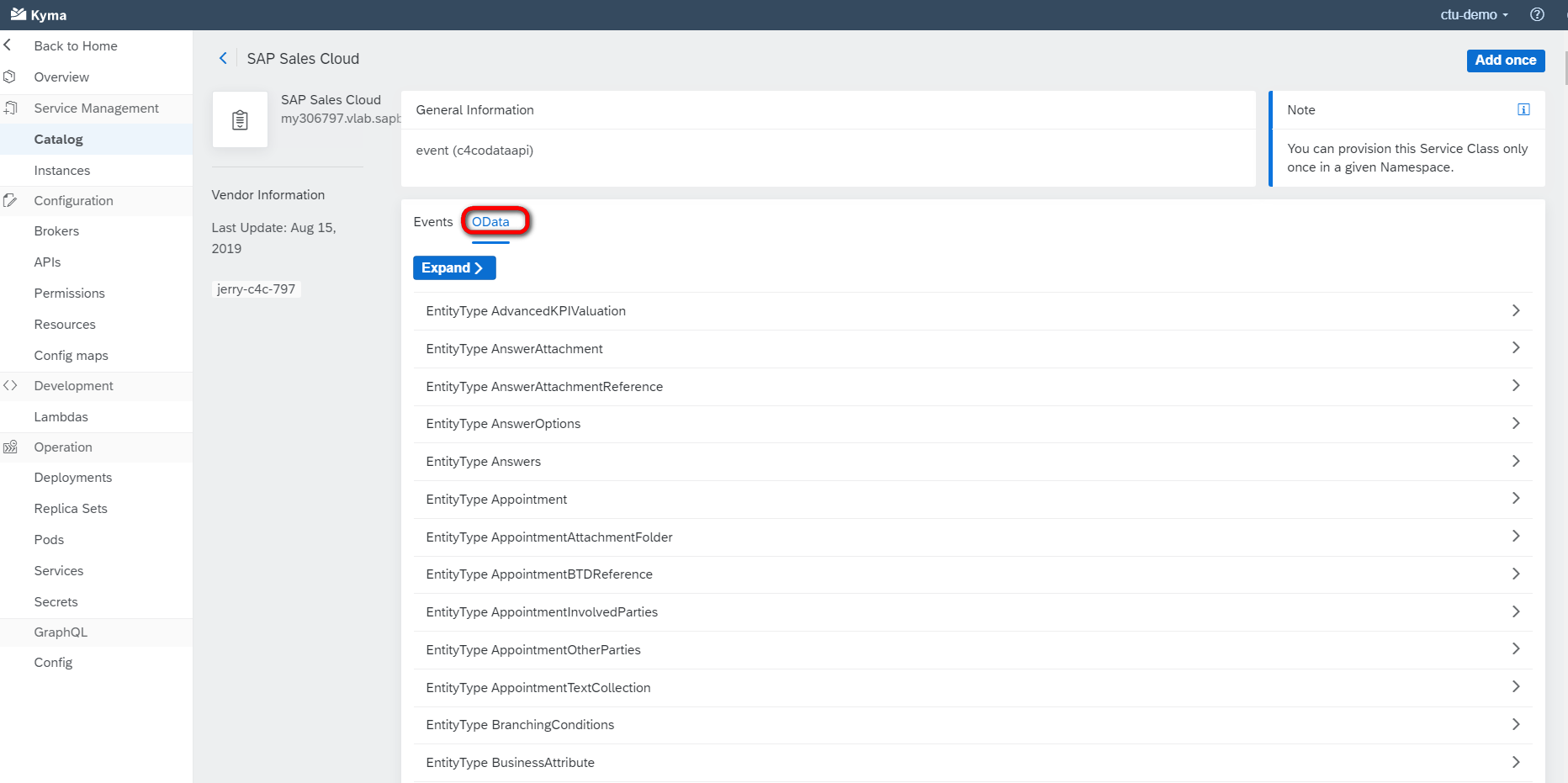Expand EntityType AppointmentBTDReference row chevron
The width and height of the screenshot is (1568, 783).
1516,574
